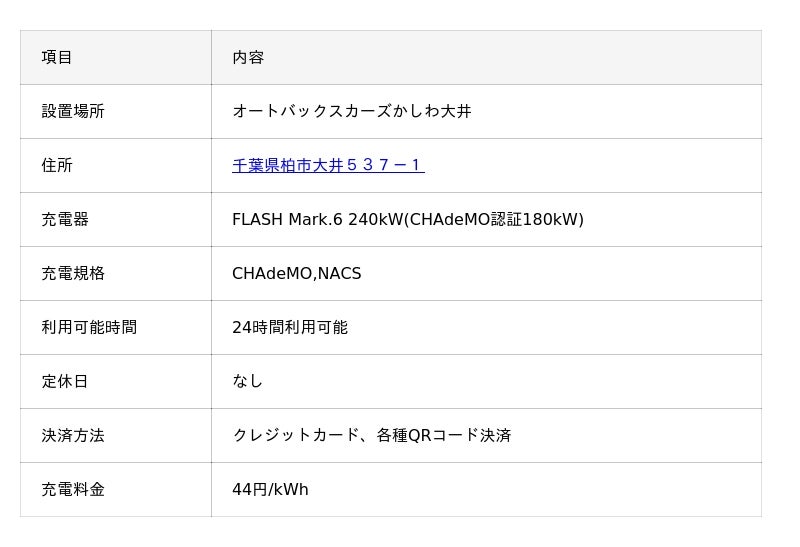This screenshot has height=547, width=800.
Task: Click the 定休日 row label
Action: (65, 382)
